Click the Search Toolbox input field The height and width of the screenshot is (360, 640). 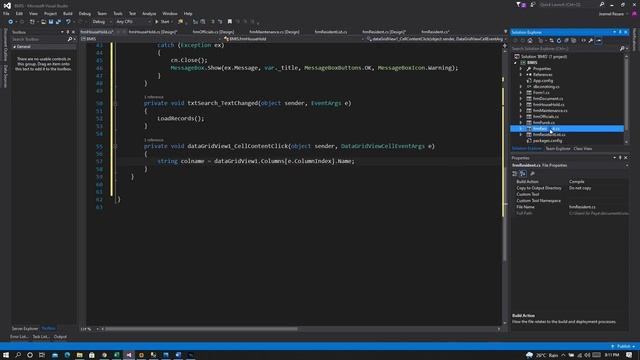click(x=39, y=39)
